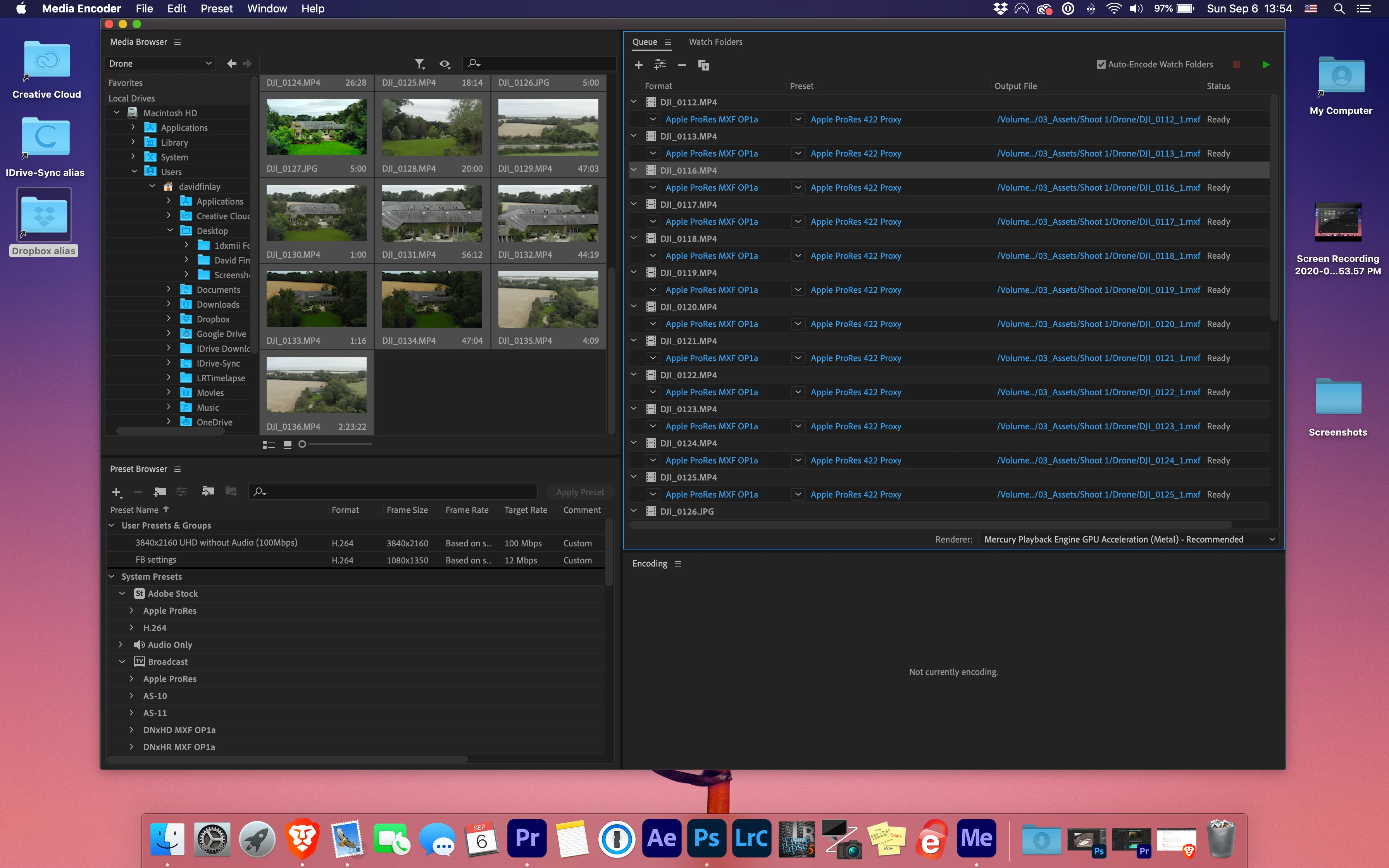Open the Preset menu in menu bar

216,9
